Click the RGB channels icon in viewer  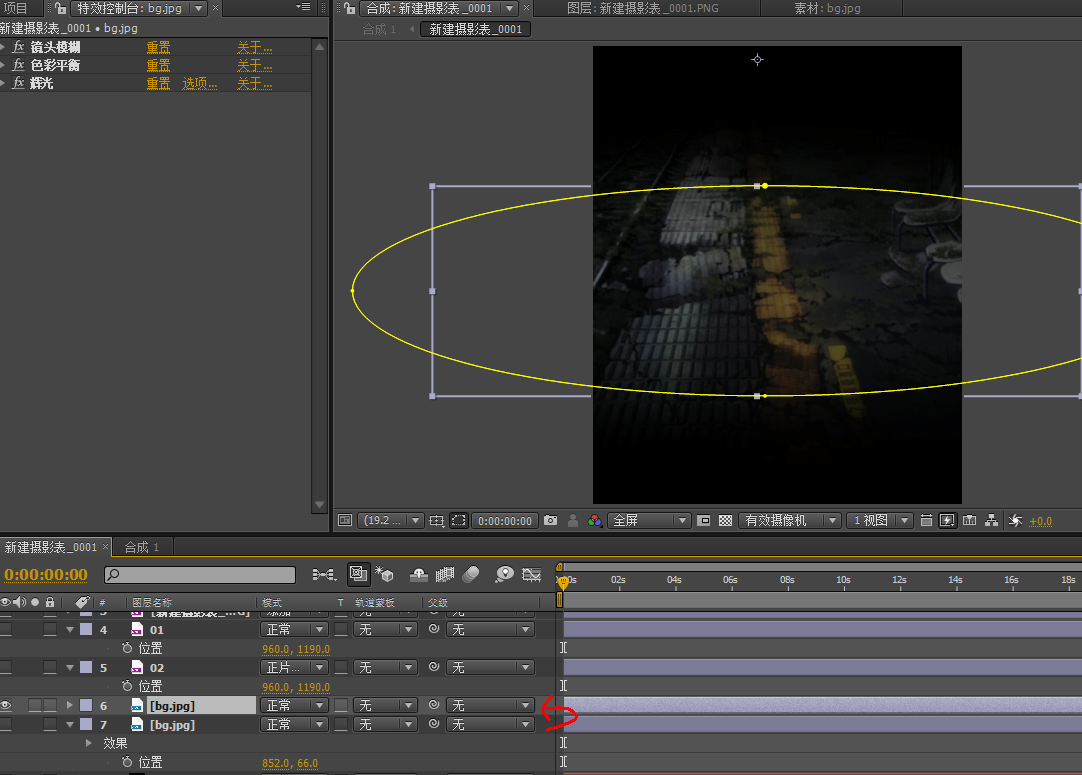click(x=595, y=521)
